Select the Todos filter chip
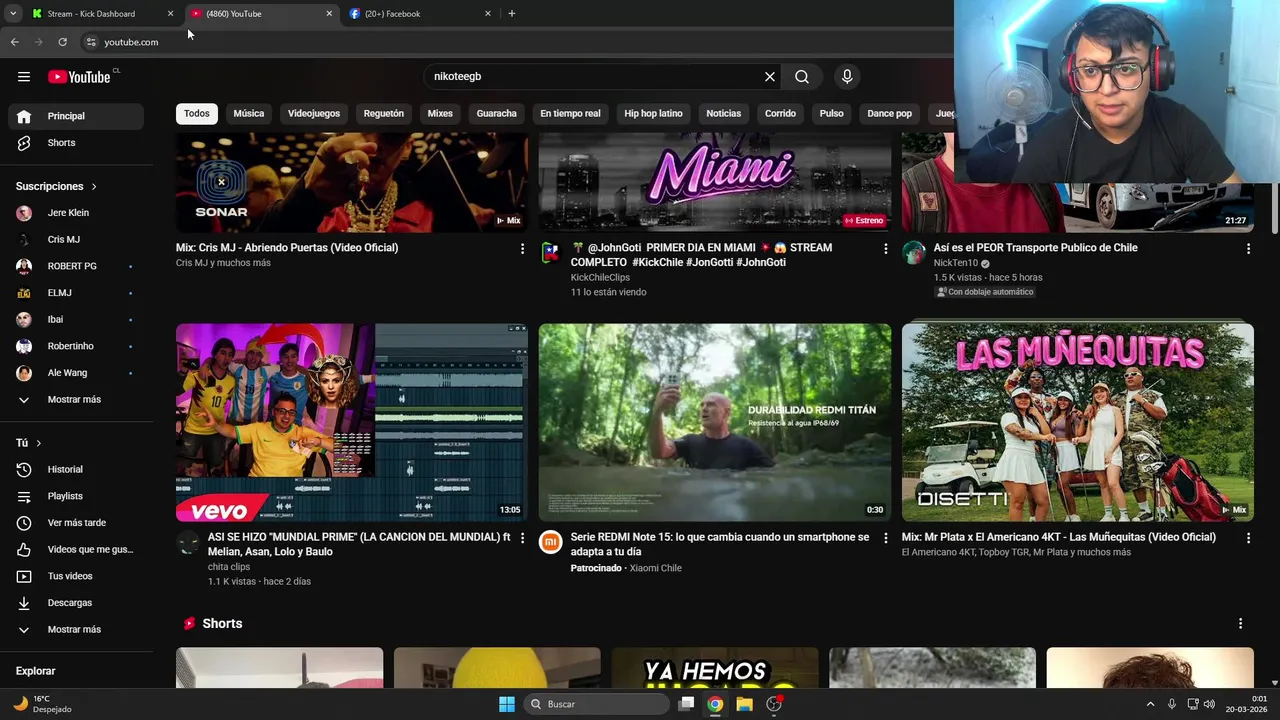 (x=197, y=114)
